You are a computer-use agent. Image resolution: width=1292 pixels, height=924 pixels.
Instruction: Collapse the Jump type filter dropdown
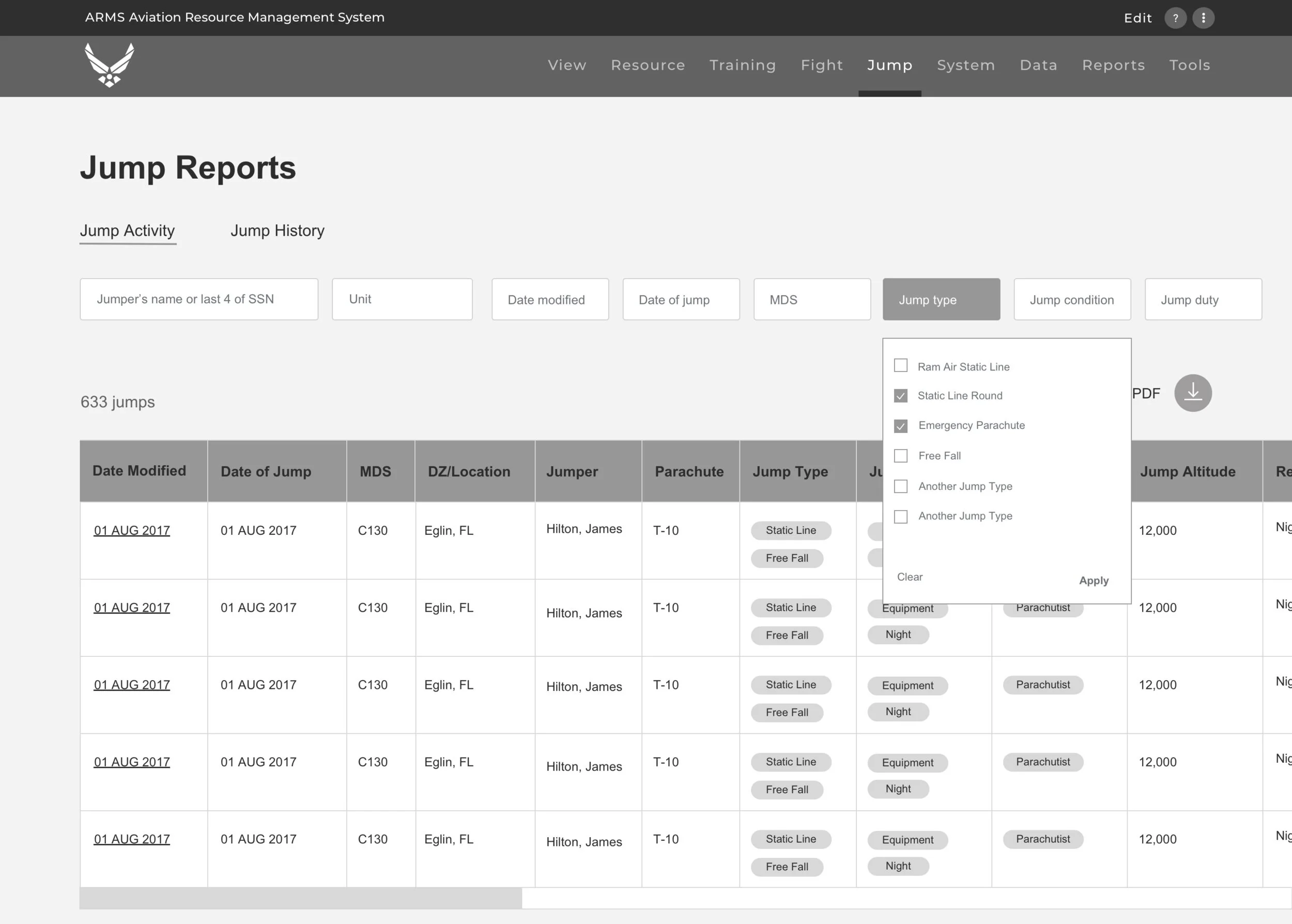(941, 299)
